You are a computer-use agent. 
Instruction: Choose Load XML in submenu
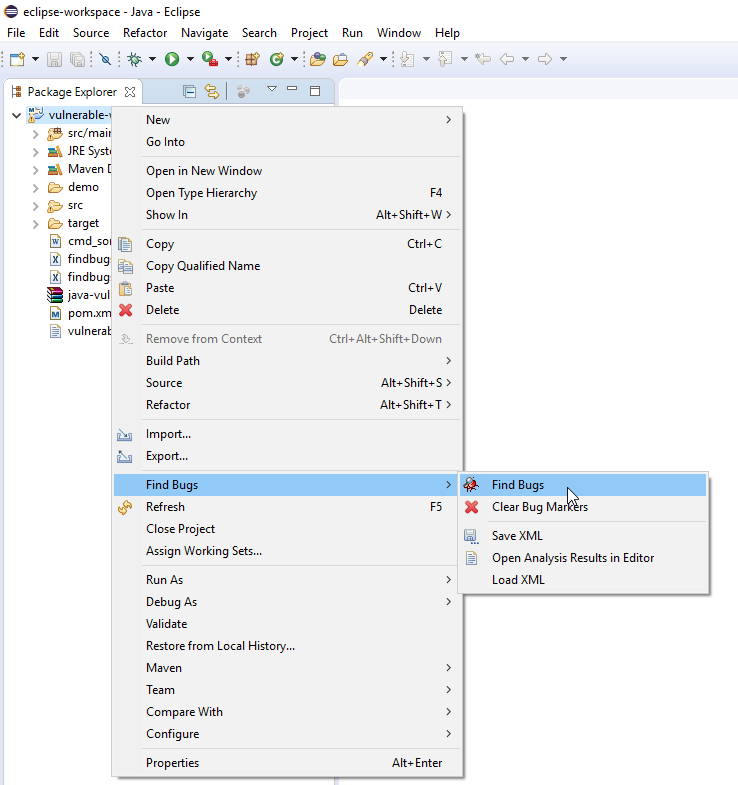pyautogui.click(x=583, y=580)
